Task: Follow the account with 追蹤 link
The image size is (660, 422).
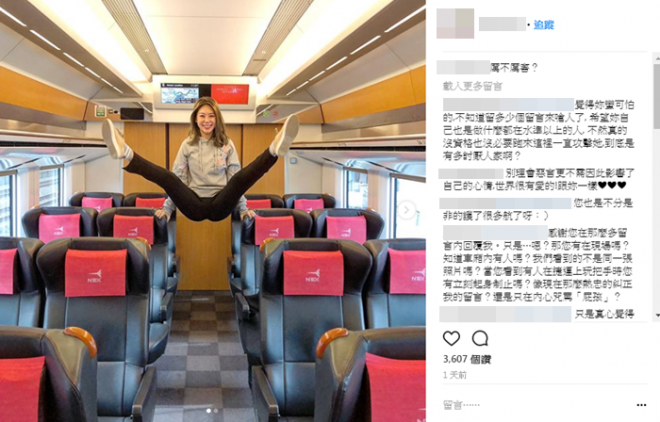Action: click(x=544, y=25)
